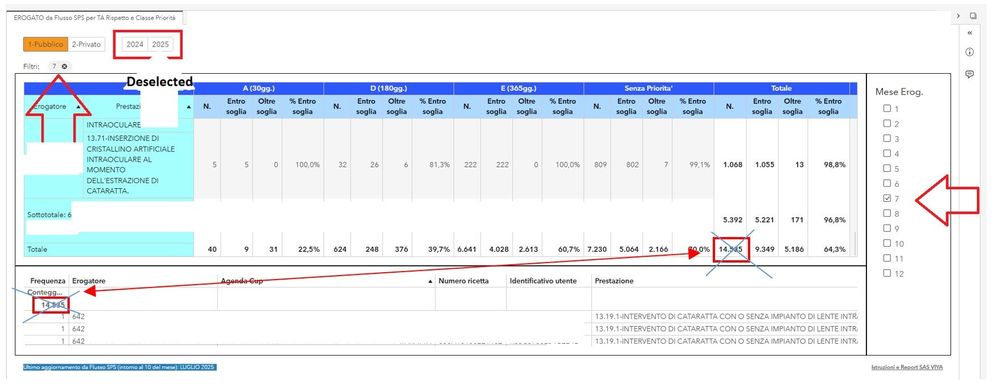This screenshot has width=998, height=389.
Task: Sort the Prestazione column with its arrow
Action: [189, 108]
